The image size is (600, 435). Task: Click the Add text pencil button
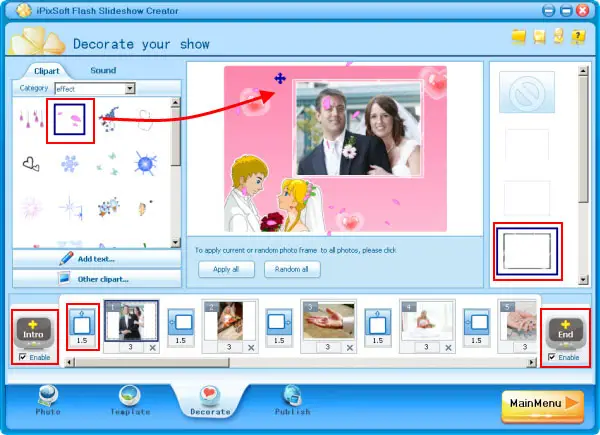pos(97,259)
